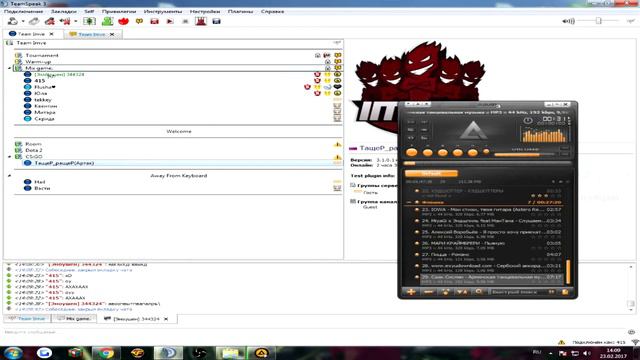The height and width of the screenshot is (360, 640).
Task: Select the Tournament channel
Action: click(42, 55)
